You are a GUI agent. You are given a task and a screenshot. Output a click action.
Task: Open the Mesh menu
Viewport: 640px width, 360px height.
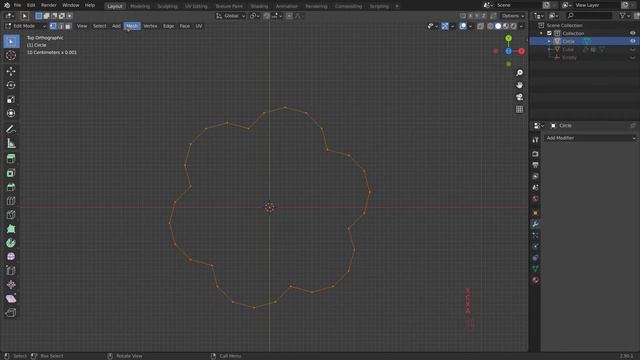(132, 26)
